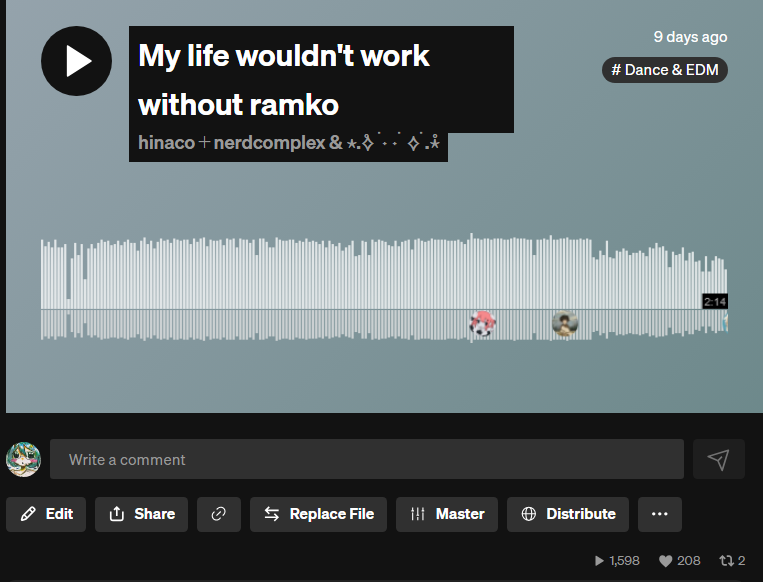The image size is (763, 582).
Task: Click the 1,598 plays count
Action: (618, 561)
